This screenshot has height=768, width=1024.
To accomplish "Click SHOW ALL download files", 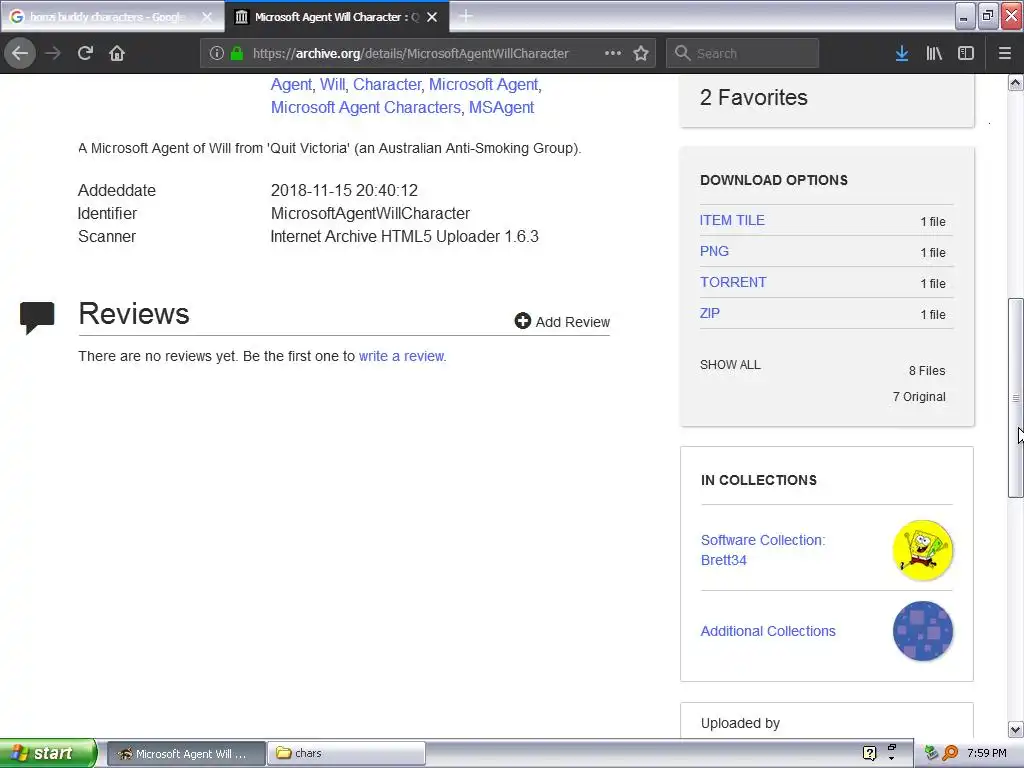I will point(730,364).
